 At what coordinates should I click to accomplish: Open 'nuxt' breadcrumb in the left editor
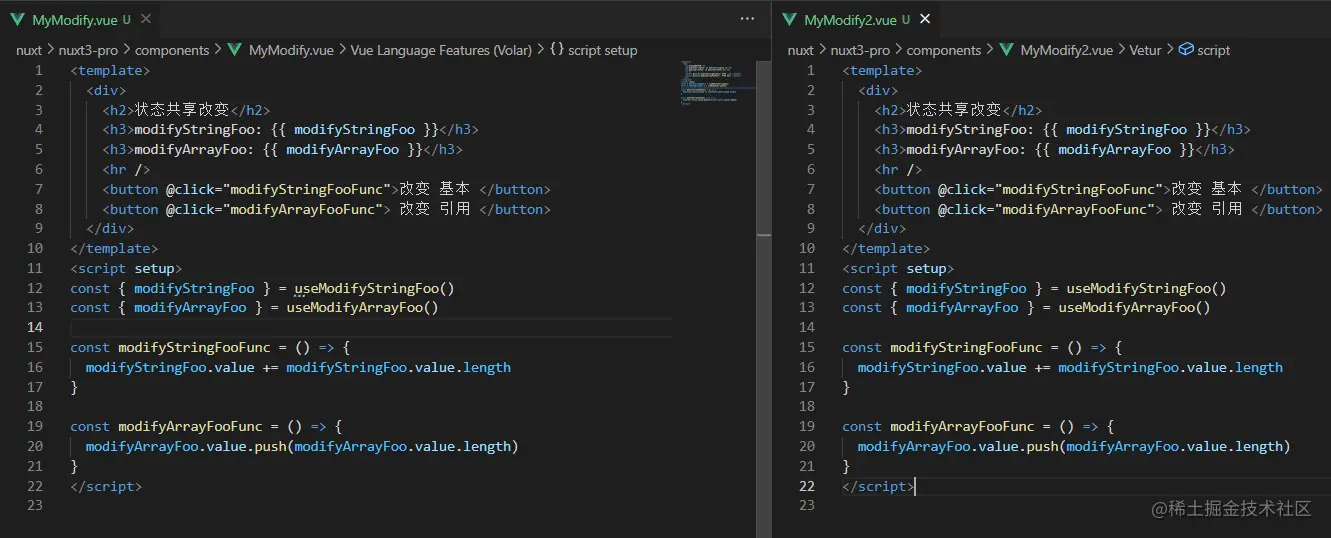(29, 50)
